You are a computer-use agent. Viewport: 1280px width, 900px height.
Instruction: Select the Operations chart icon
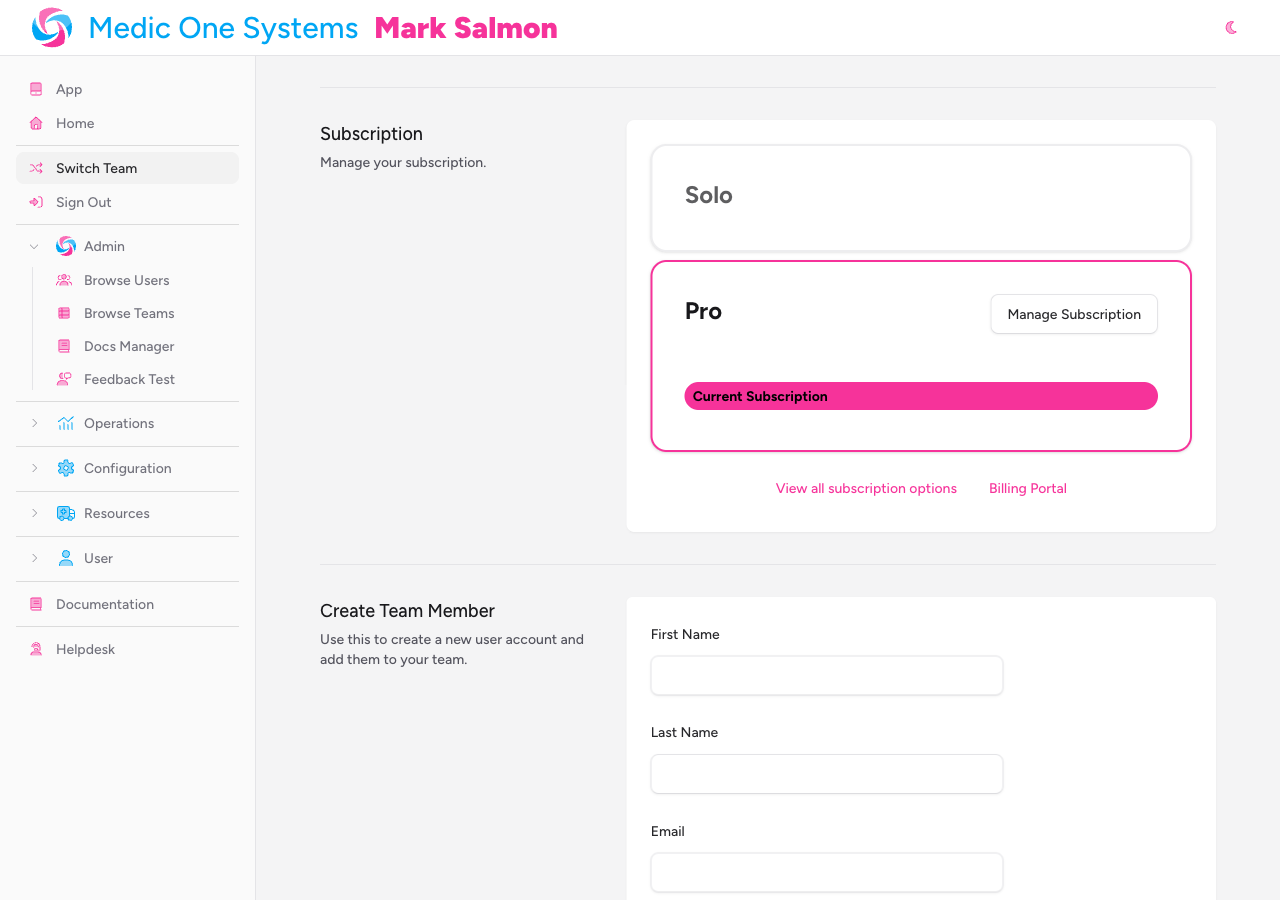click(x=64, y=423)
